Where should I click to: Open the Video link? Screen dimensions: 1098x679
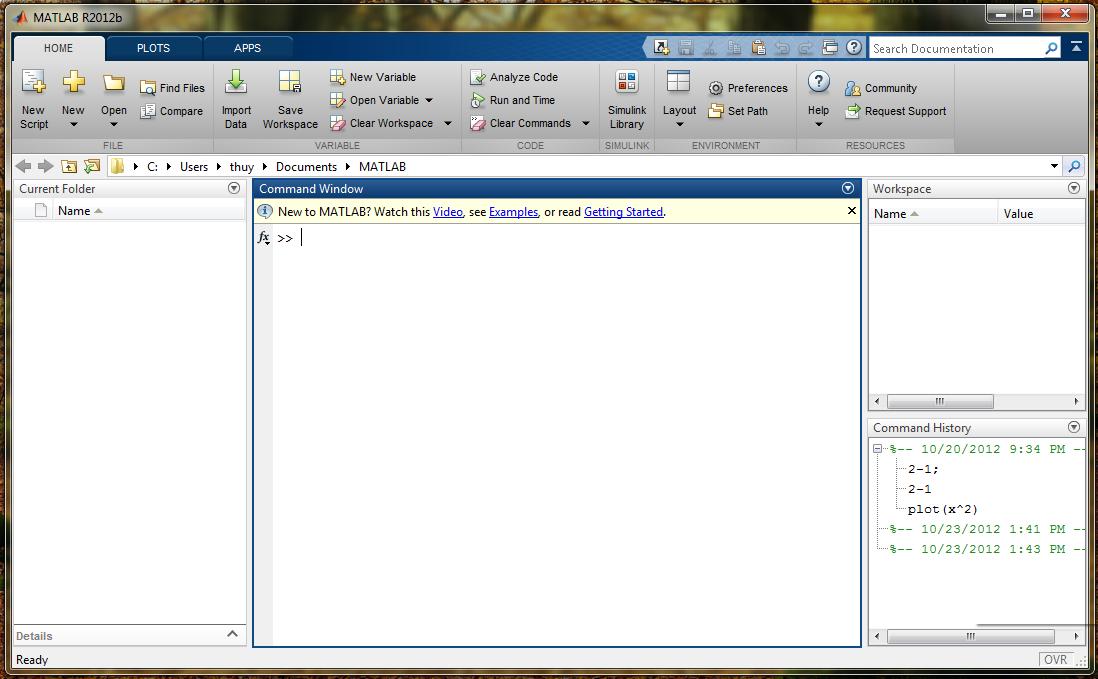tap(447, 212)
